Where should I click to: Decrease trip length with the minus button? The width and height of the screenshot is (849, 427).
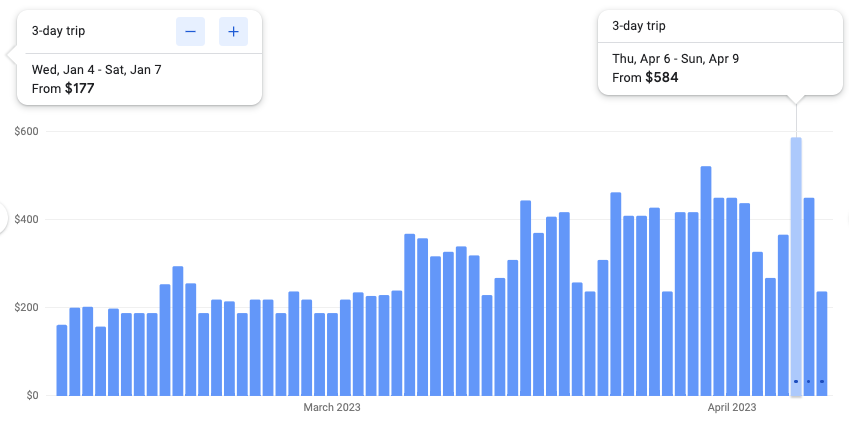tap(190, 32)
